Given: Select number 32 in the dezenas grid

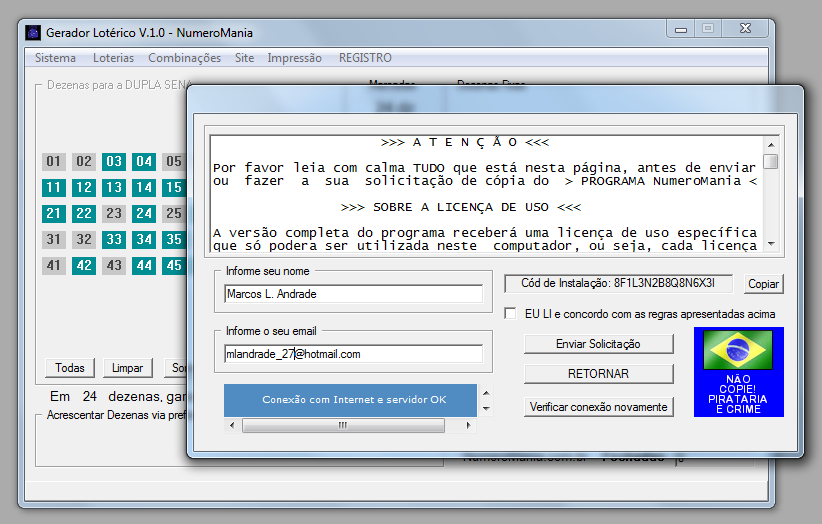Looking at the screenshot, I should click(84, 239).
